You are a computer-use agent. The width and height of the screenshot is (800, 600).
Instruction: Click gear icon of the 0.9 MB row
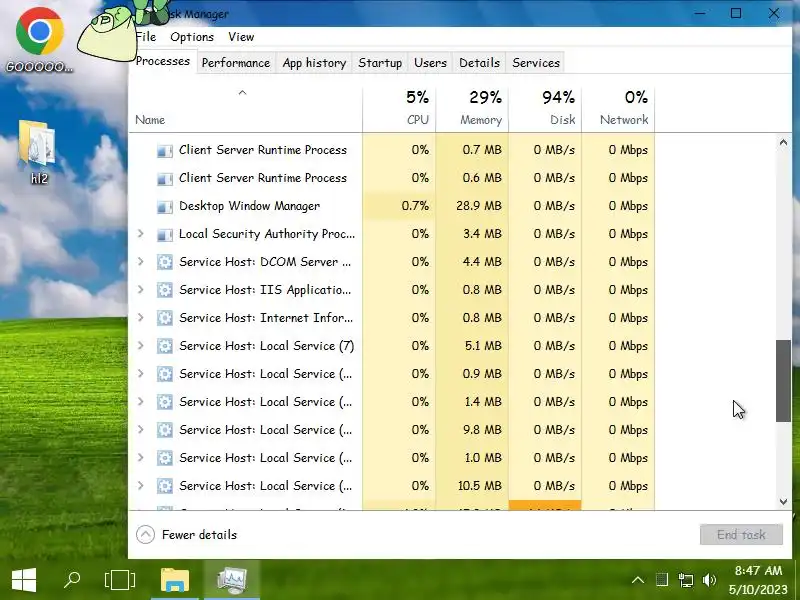(164, 374)
